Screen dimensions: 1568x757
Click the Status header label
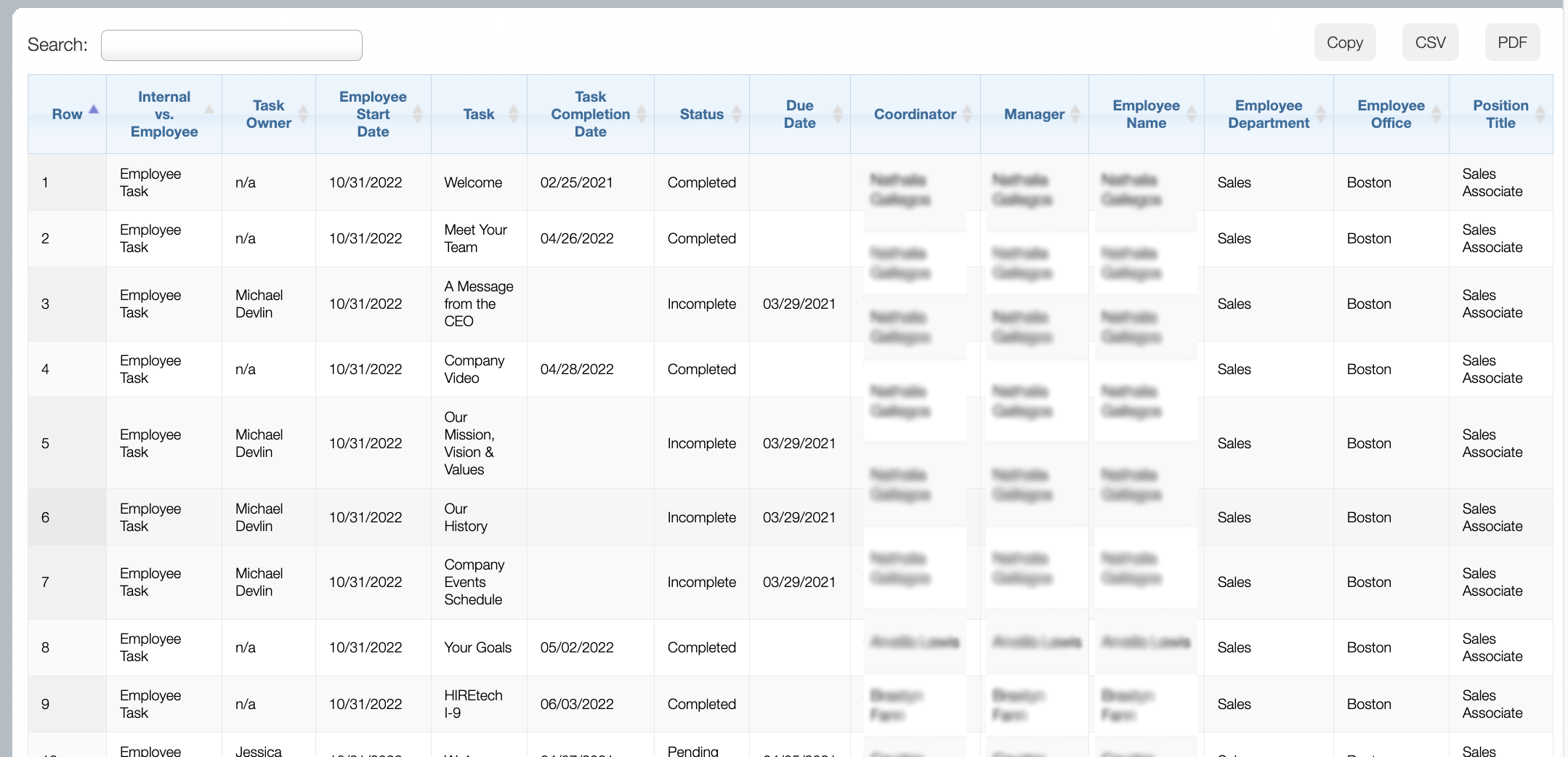(x=701, y=114)
